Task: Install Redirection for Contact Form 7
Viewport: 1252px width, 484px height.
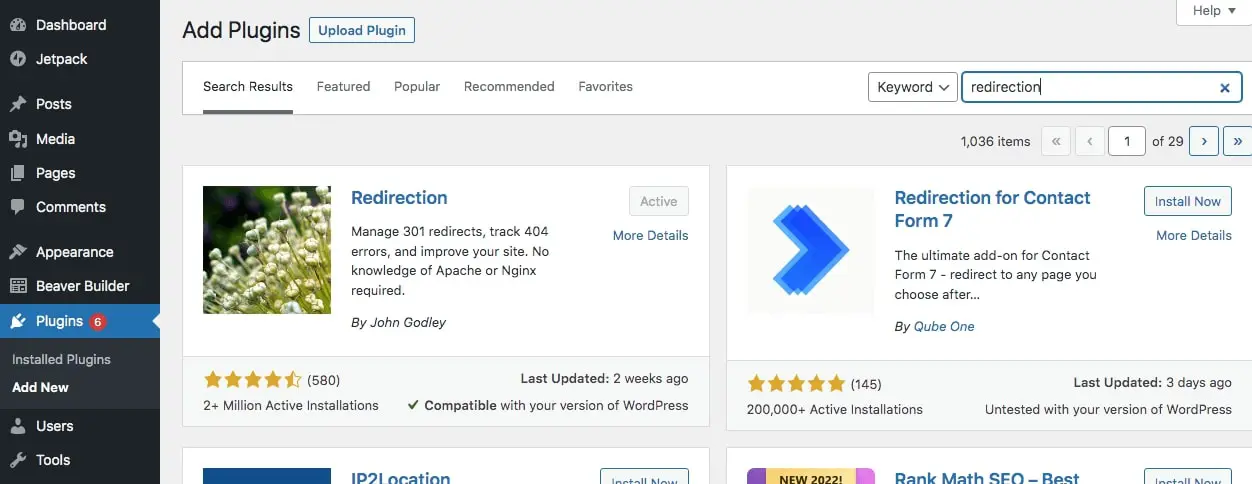Action: (1187, 201)
